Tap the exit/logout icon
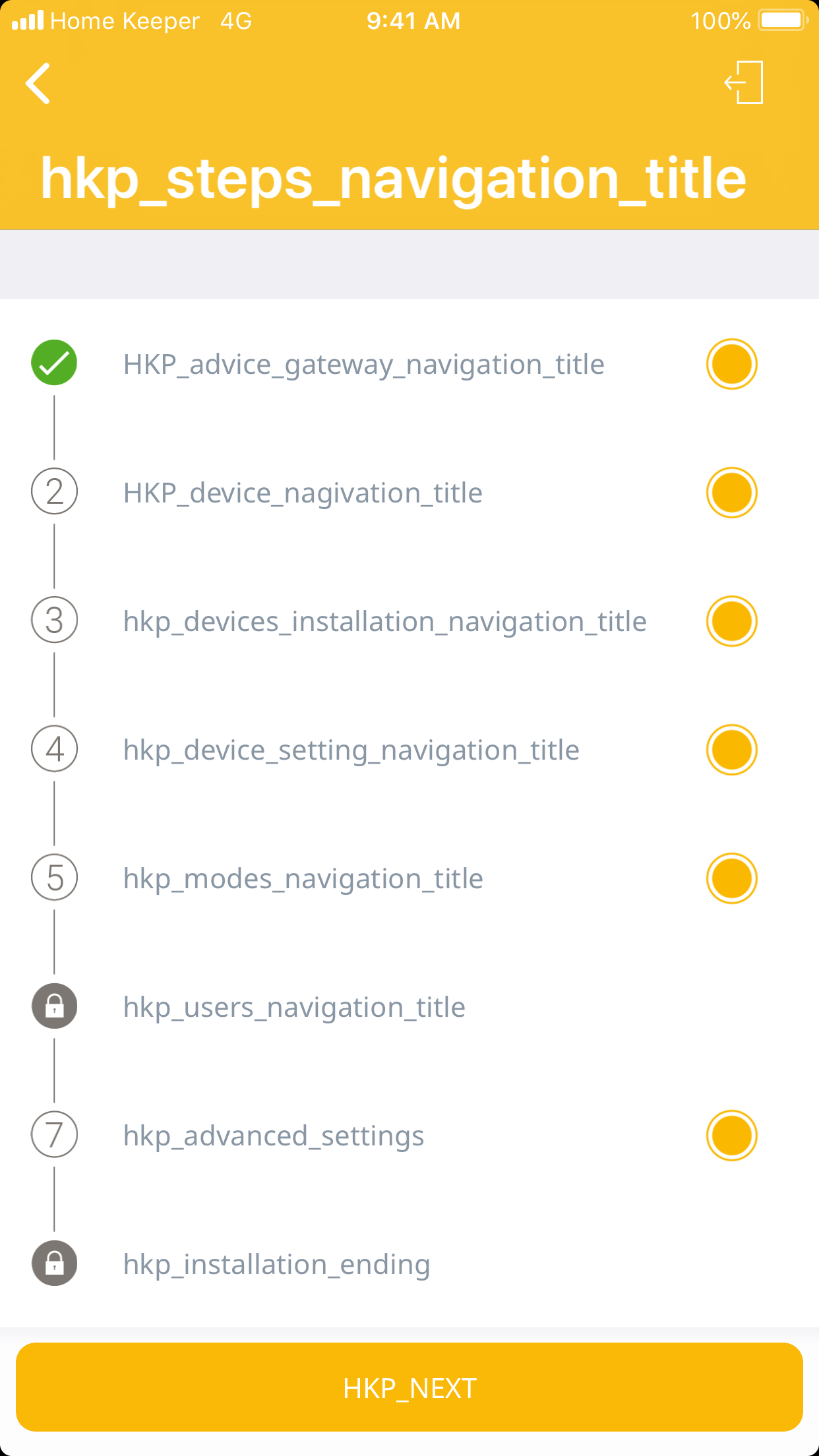Viewport: 819px width, 1456px height. pos(744,83)
